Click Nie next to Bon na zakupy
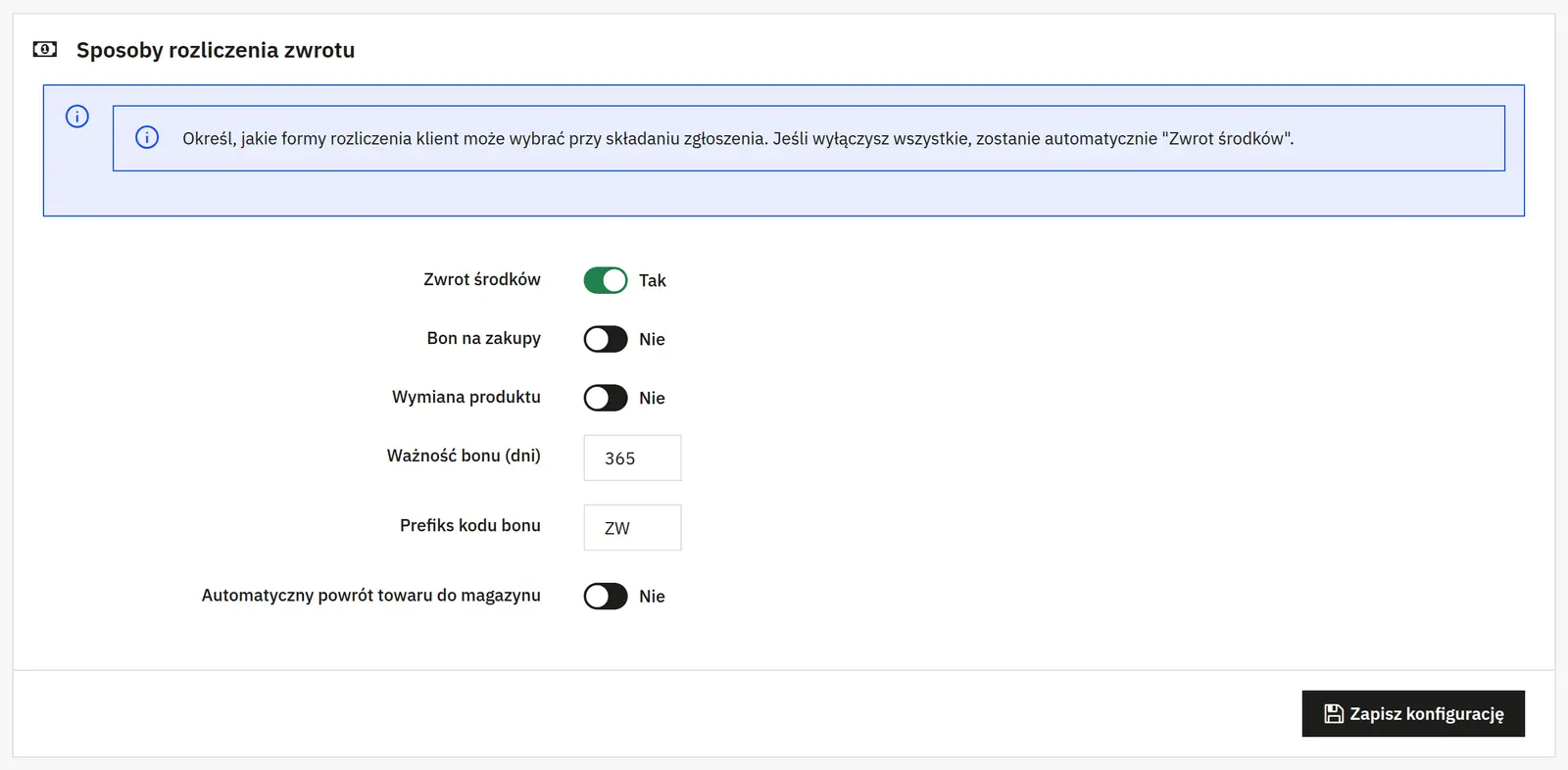The width and height of the screenshot is (1568, 770). (652, 339)
